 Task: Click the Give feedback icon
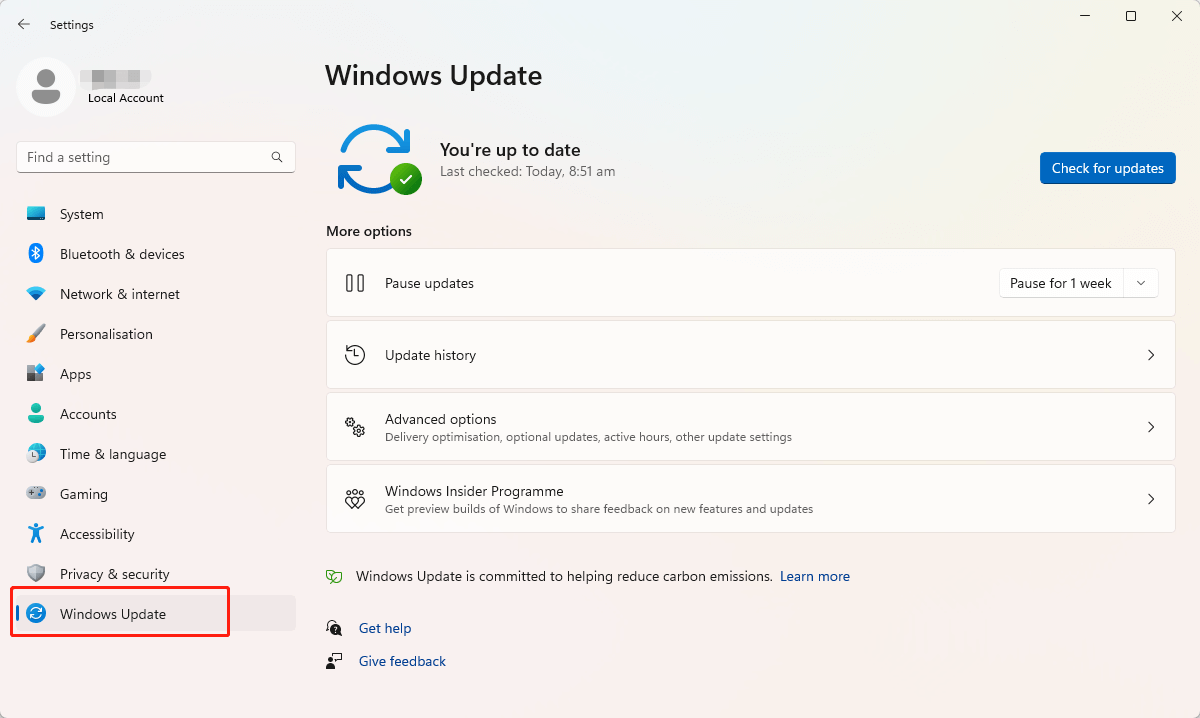click(x=334, y=661)
